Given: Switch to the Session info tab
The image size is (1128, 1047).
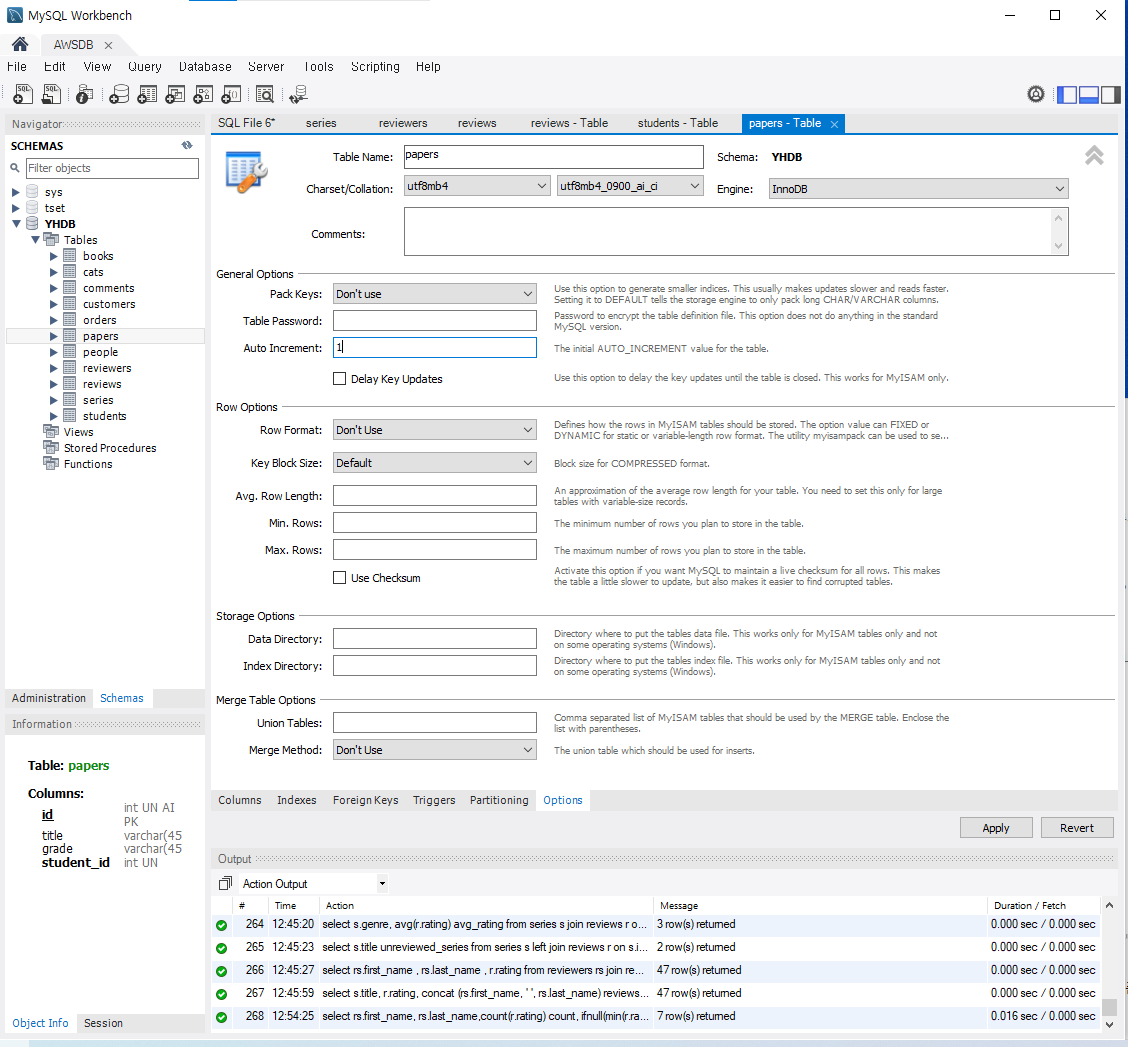Looking at the screenshot, I should (103, 1023).
